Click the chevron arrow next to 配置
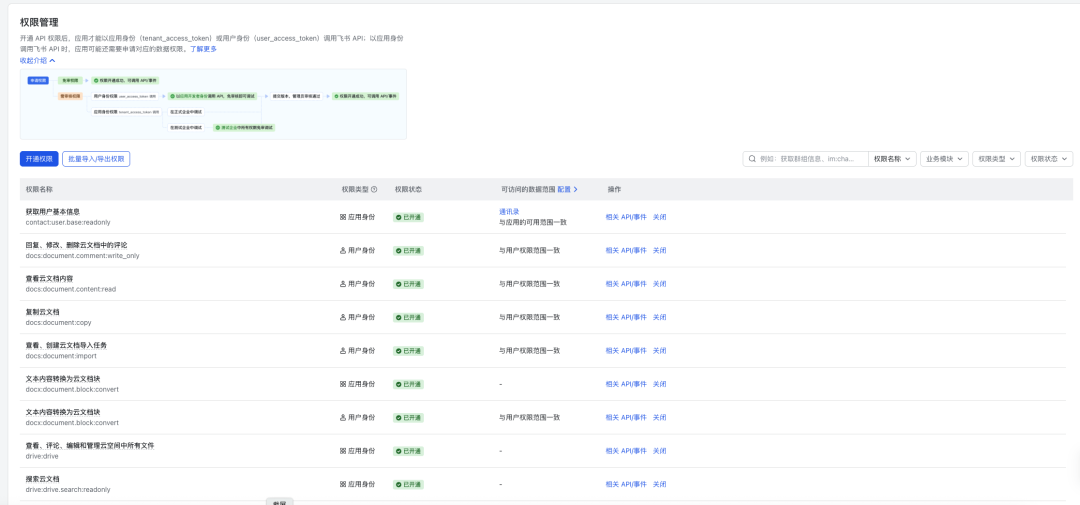The width and height of the screenshot is (1080, 505). pyautogui.click(x=575, y=189)
